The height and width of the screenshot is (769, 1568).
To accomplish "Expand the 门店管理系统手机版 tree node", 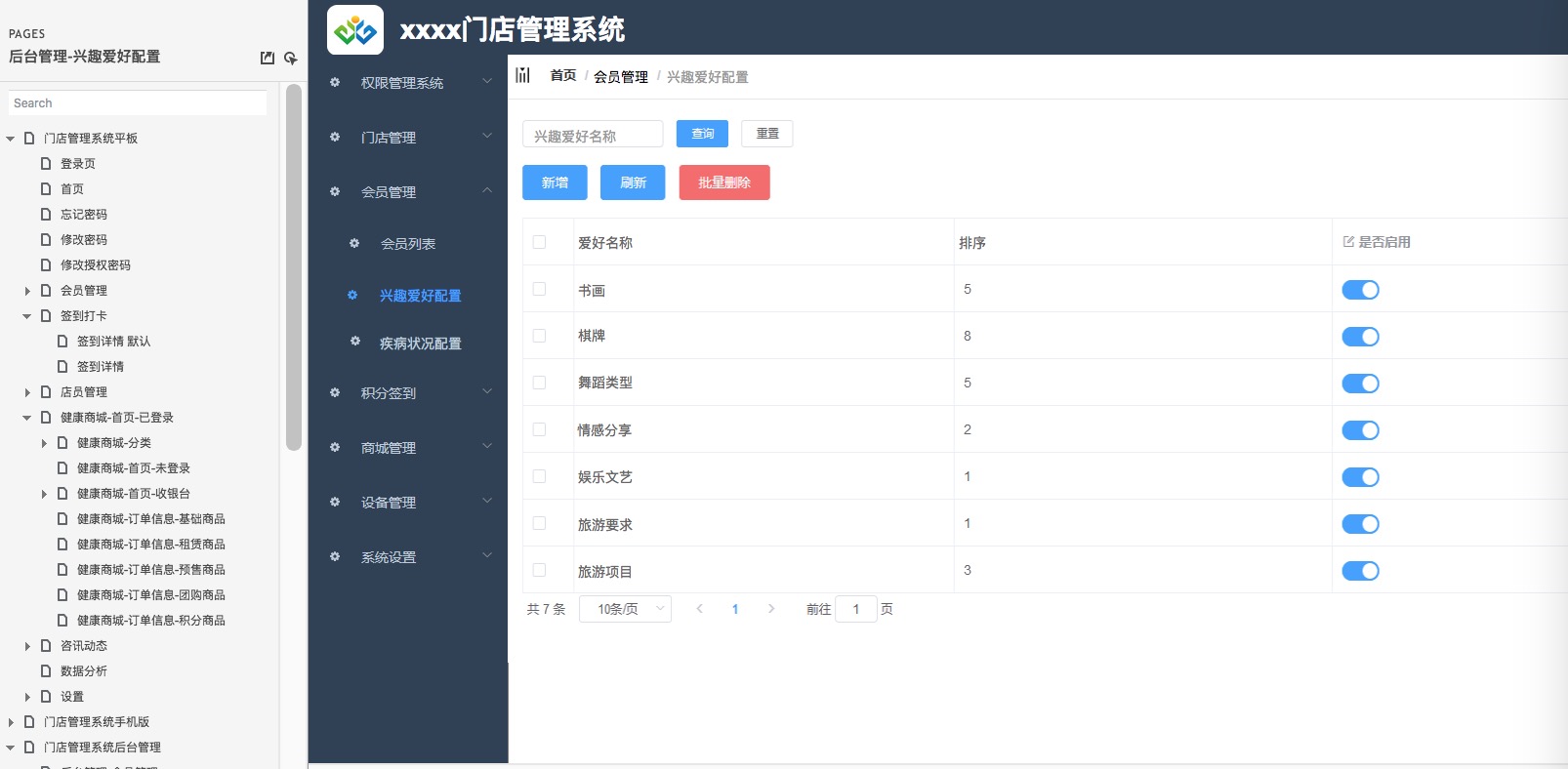I will 11,722.
